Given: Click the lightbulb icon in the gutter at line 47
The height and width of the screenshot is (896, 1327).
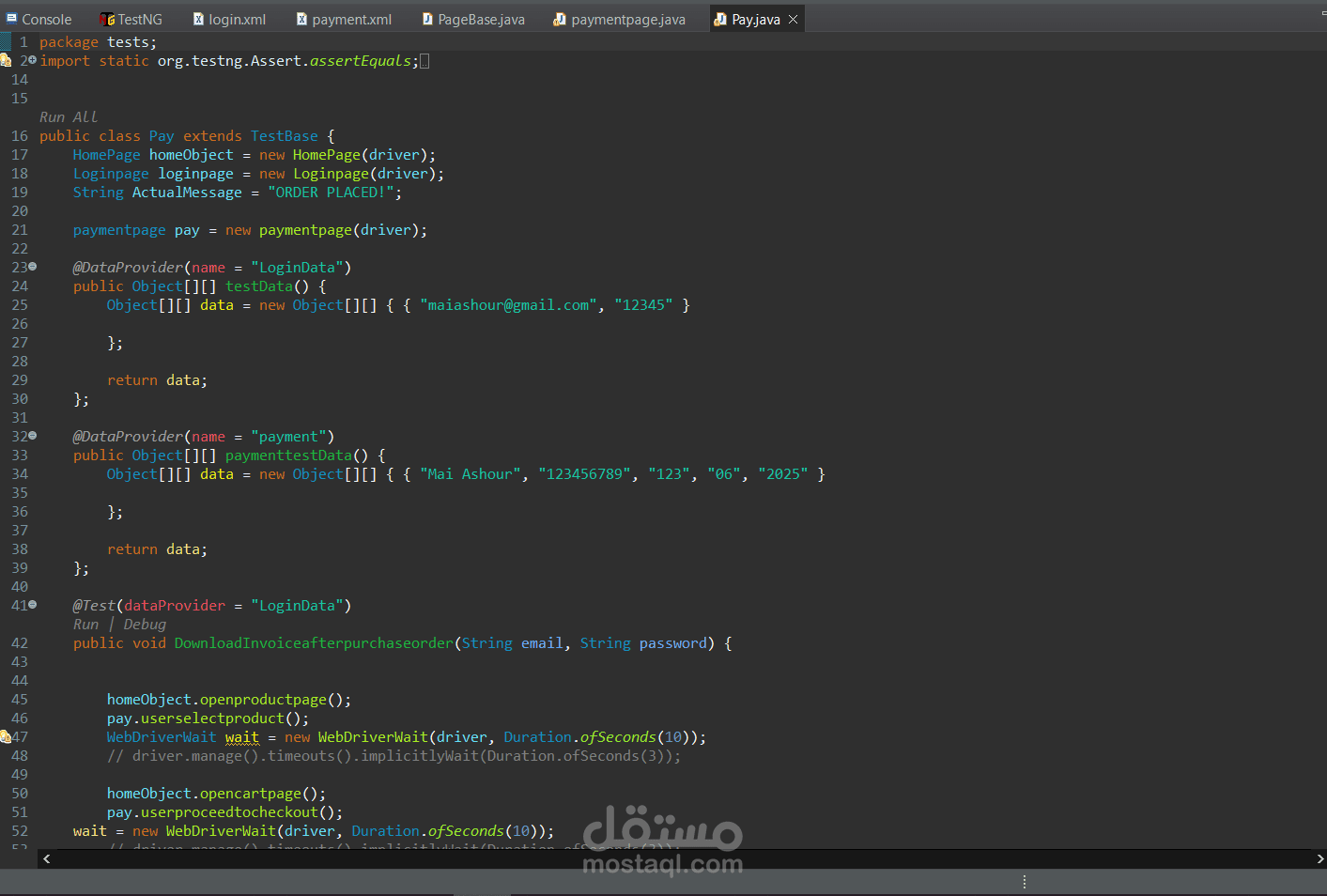Looking at the screenshot, I should click(7, 736).
